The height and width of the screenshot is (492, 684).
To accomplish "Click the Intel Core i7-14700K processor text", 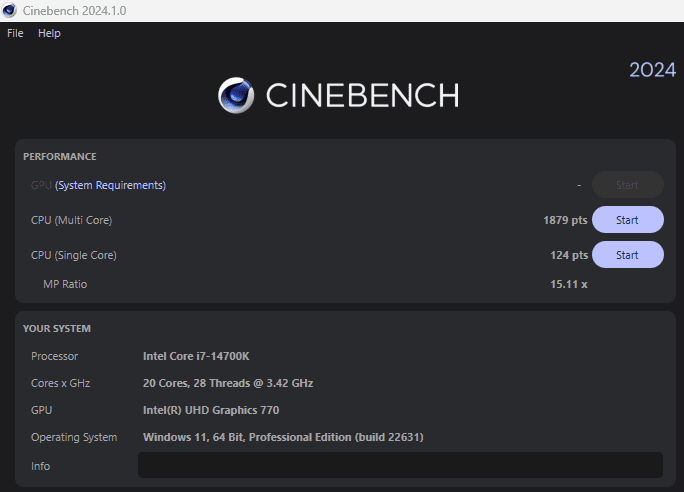I will (196, 356).
